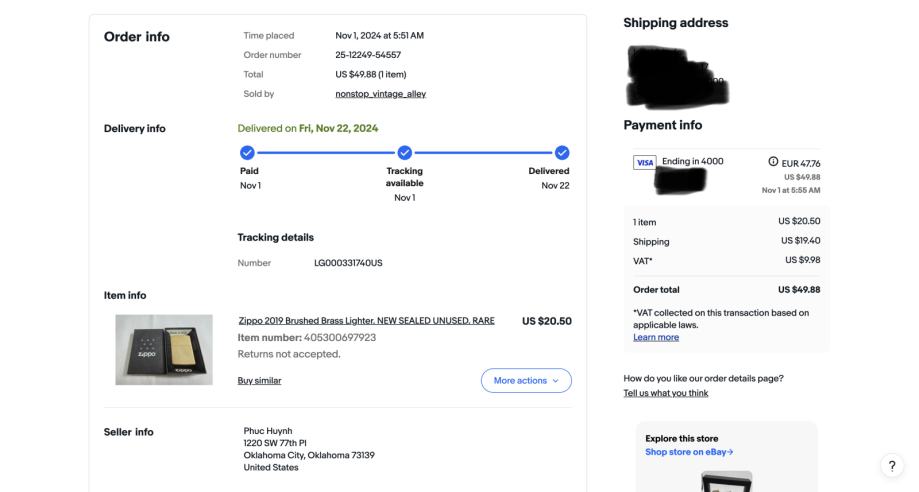Image resolution: width=919 pixels, height=492 pixels.
Task: Click tracking number LG000331740US
Action: [348, 263]
